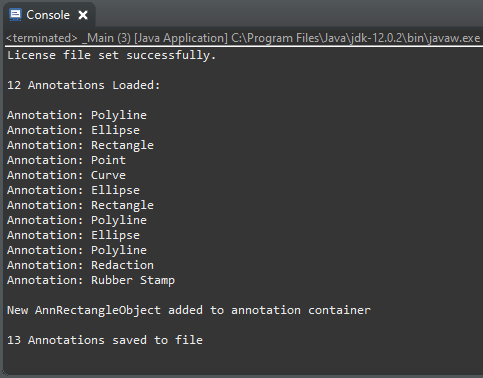Screen dimensions: 483x378
Task: Select the 'Annotation: Curve' line
Action: pos(66,175)
